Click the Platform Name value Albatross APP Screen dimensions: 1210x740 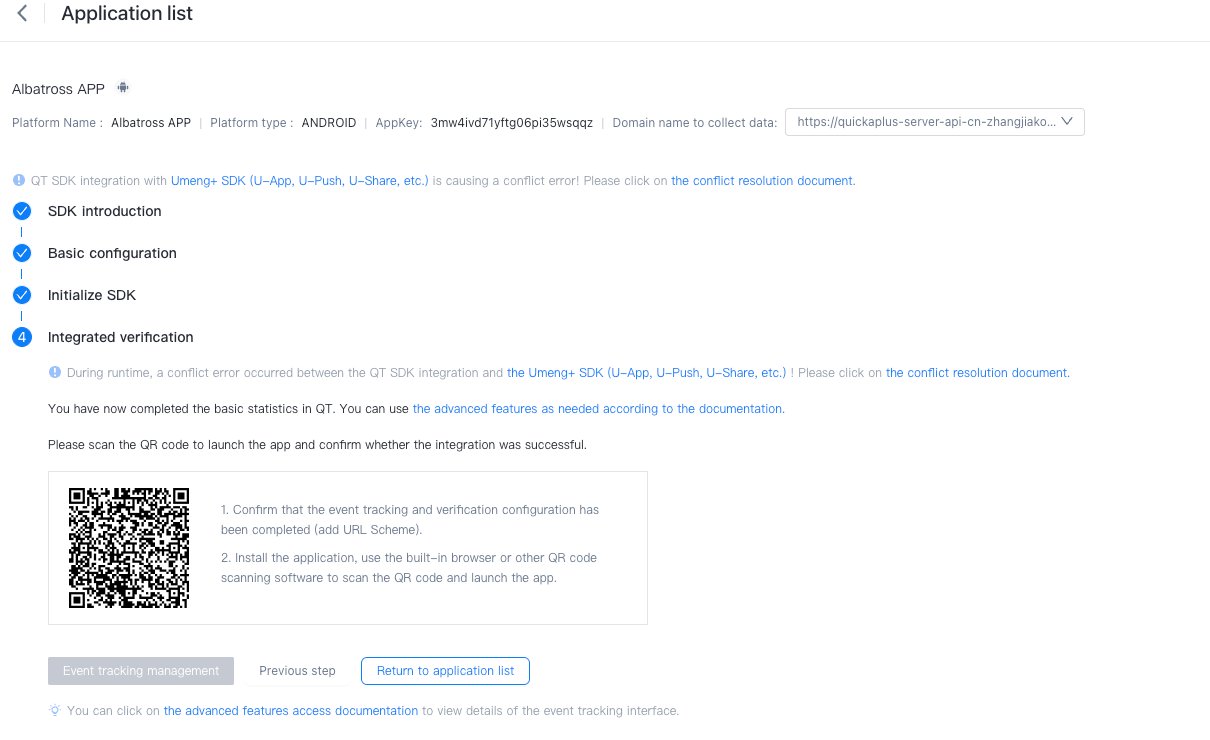point(151,123)
